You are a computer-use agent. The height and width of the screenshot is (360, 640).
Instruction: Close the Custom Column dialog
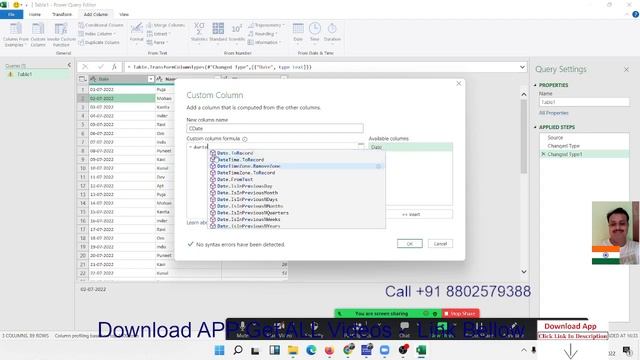click(458, 83)
